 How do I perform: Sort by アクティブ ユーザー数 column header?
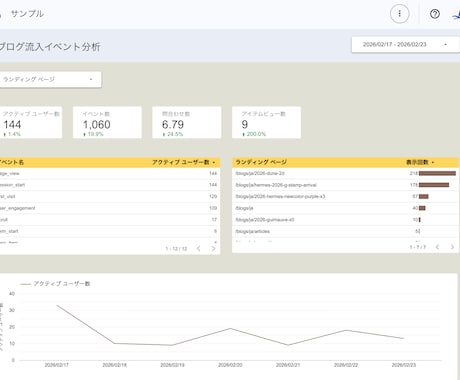pyautogui.click(x=183, y=162)
